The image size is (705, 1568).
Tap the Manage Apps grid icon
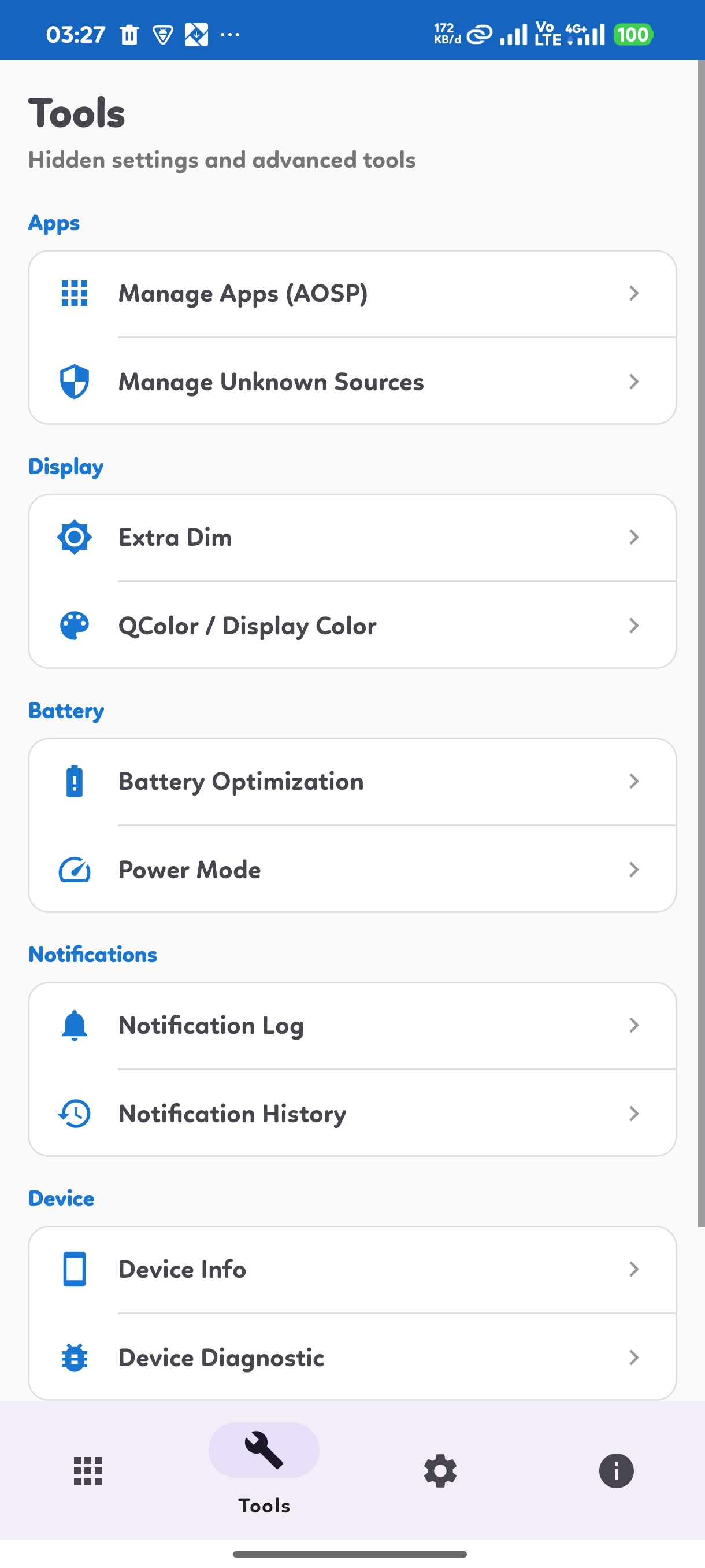74,293
